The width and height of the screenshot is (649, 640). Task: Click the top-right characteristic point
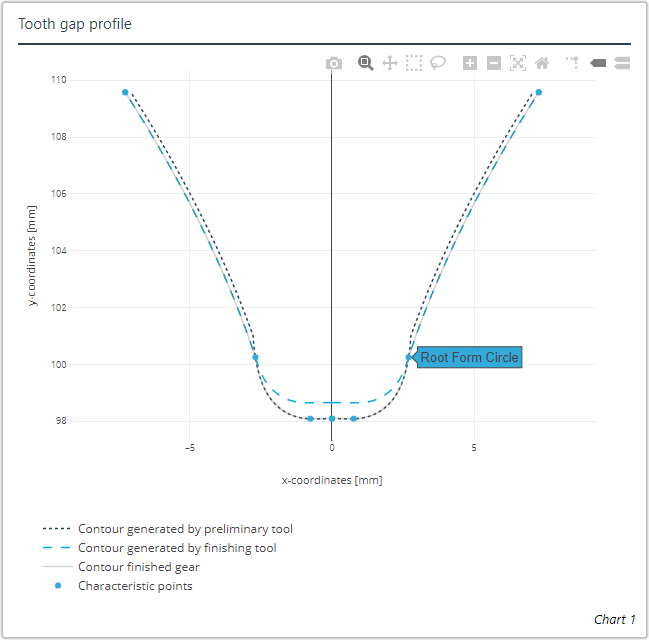(x=538, y=92)
